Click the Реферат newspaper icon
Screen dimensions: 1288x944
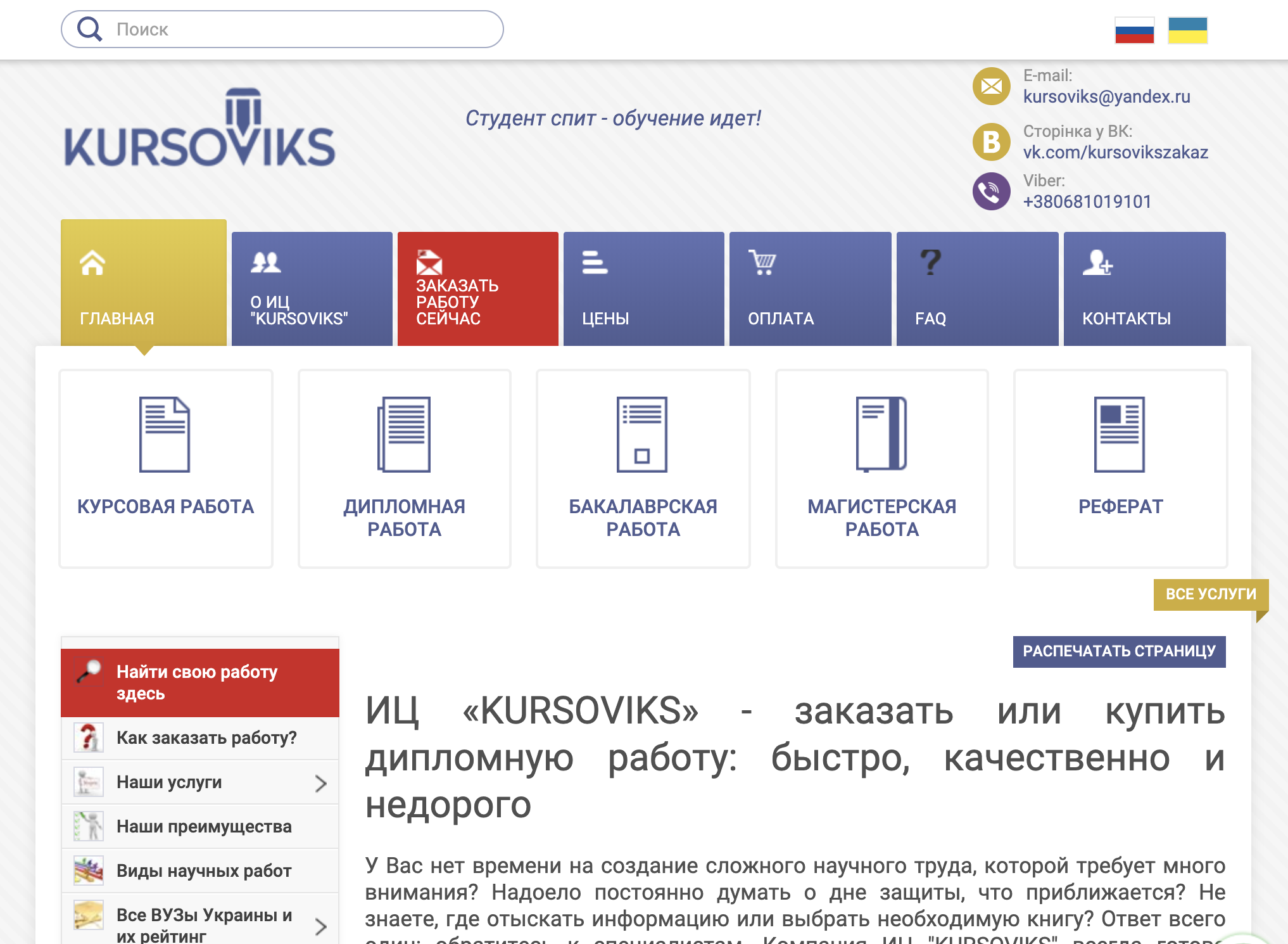pos(1120,435)
